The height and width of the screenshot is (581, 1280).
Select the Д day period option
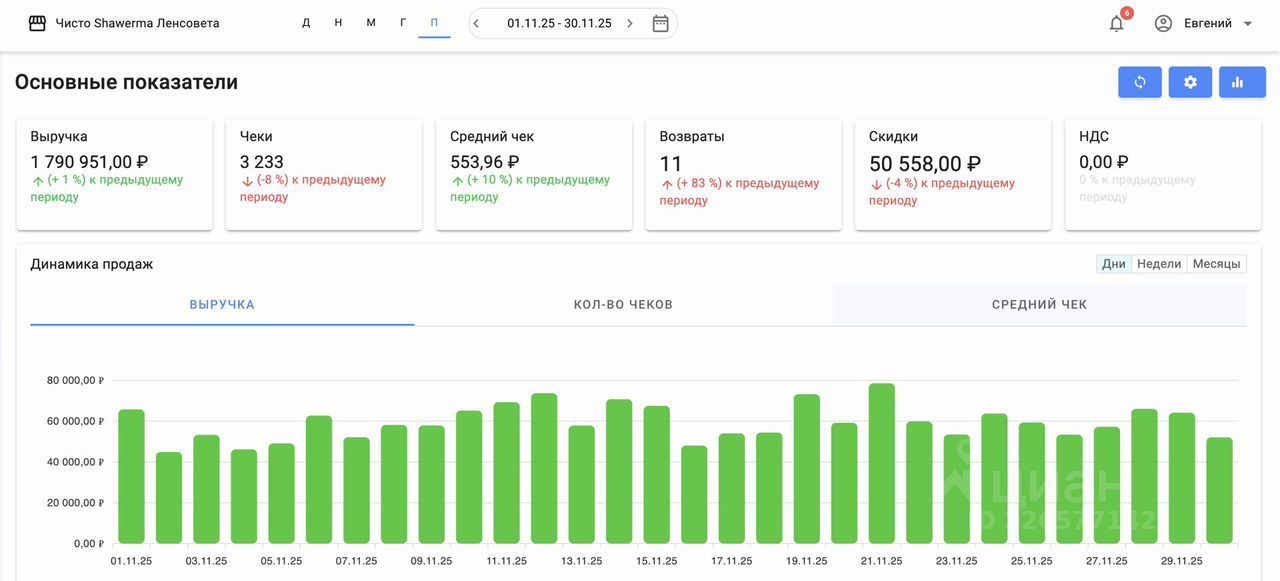306,23
